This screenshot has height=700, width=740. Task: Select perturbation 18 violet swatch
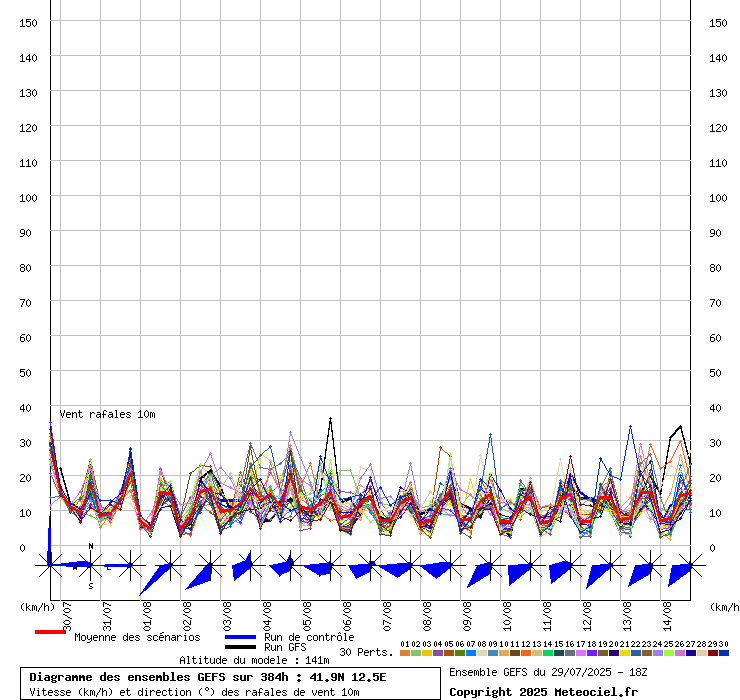[591, 653]
